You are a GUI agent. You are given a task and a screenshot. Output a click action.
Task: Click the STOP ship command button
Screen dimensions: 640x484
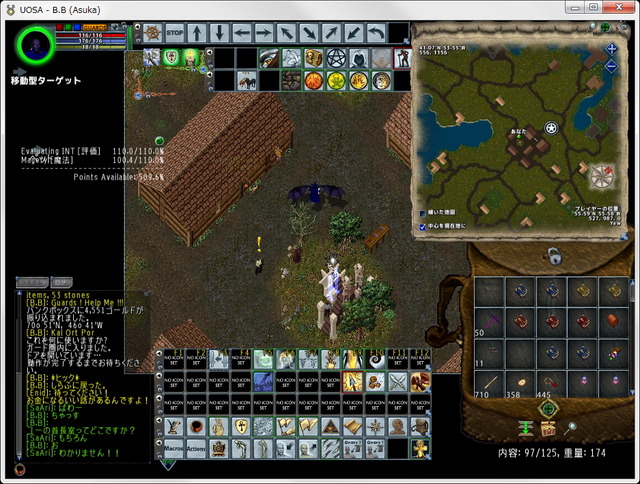click(175, 33)
